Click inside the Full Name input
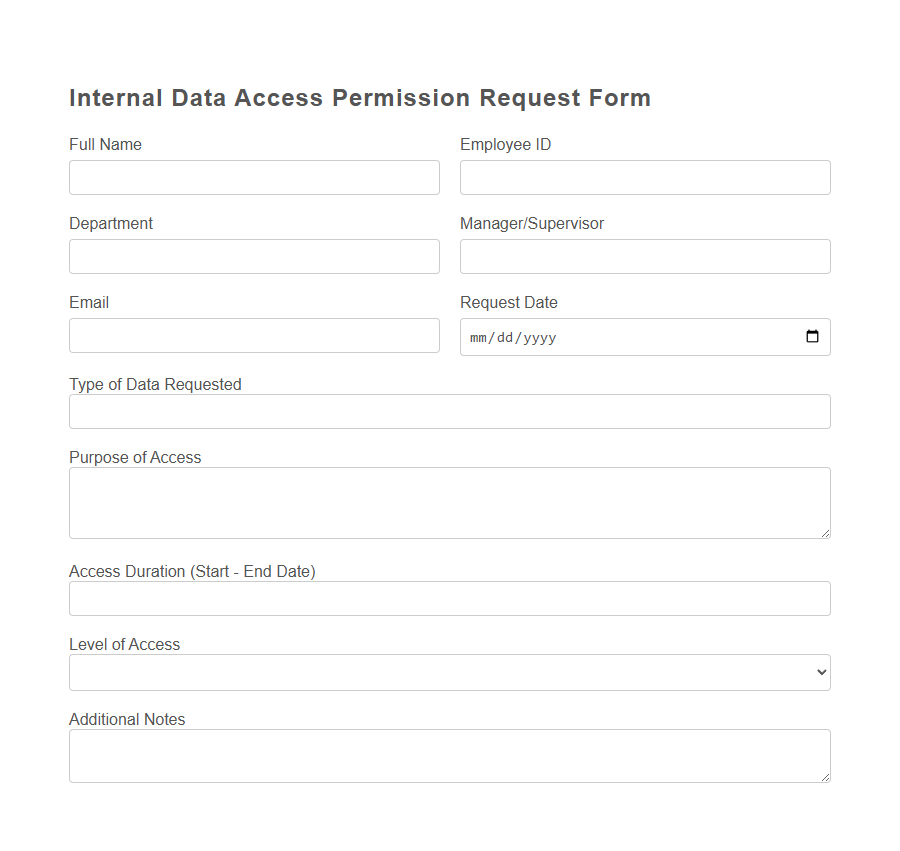The height and width of the screenshot is (851, 900). pos(254,177)
